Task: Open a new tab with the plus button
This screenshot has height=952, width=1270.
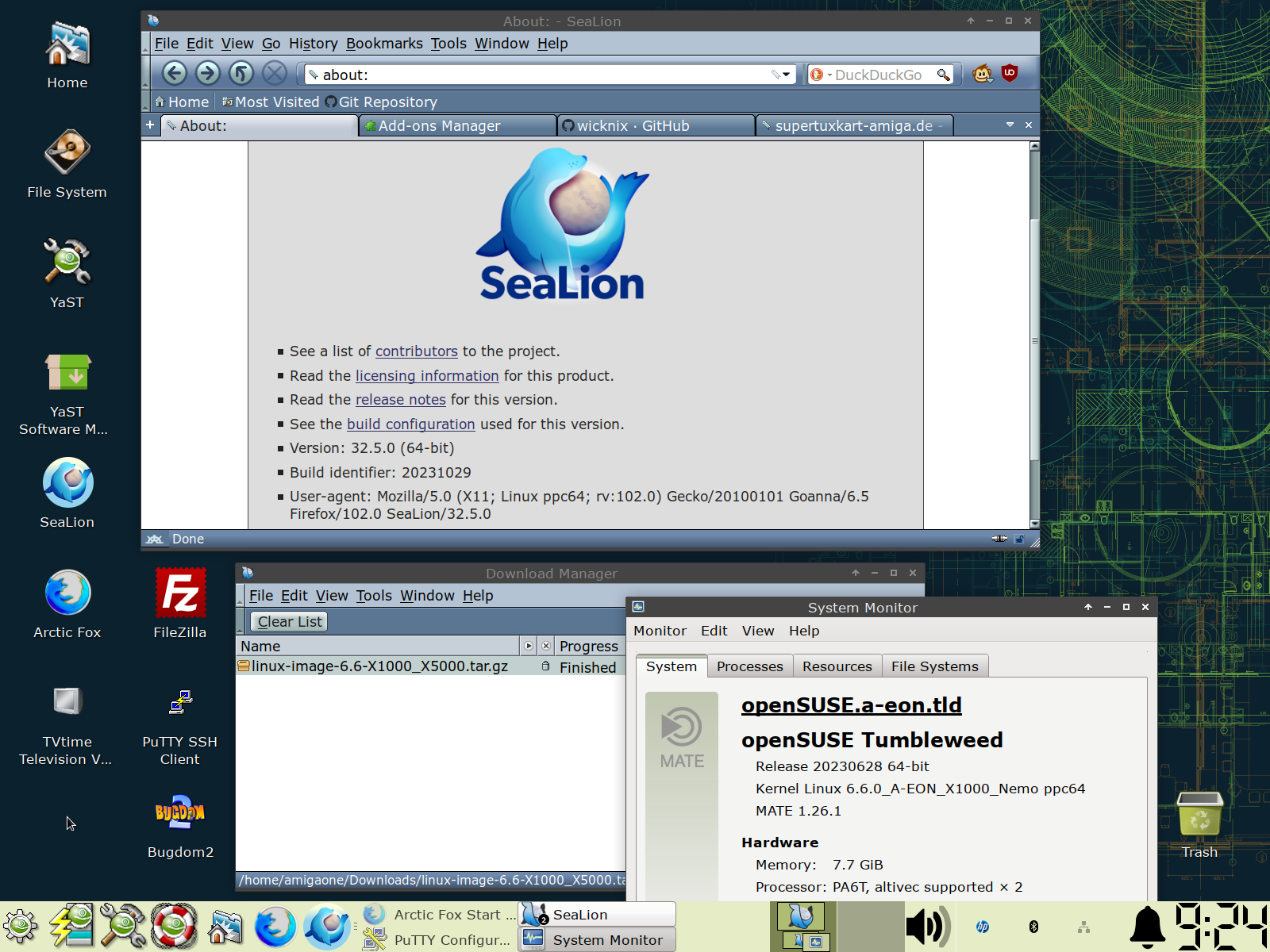Action: pos(150,125)
